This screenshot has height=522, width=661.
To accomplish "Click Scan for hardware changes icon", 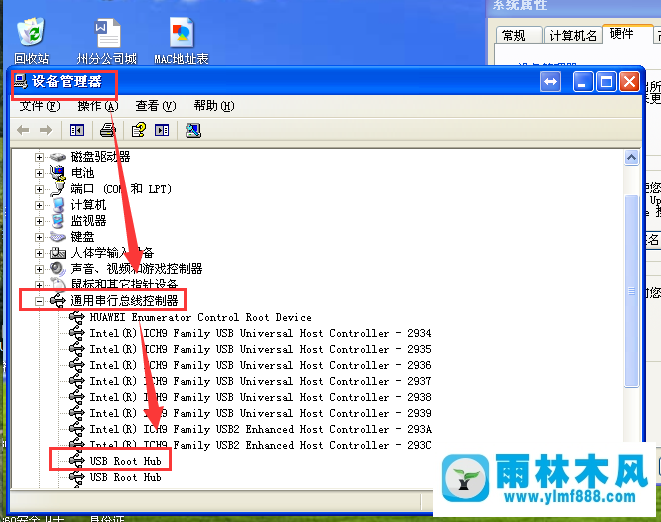I will (x=193, y=130).
